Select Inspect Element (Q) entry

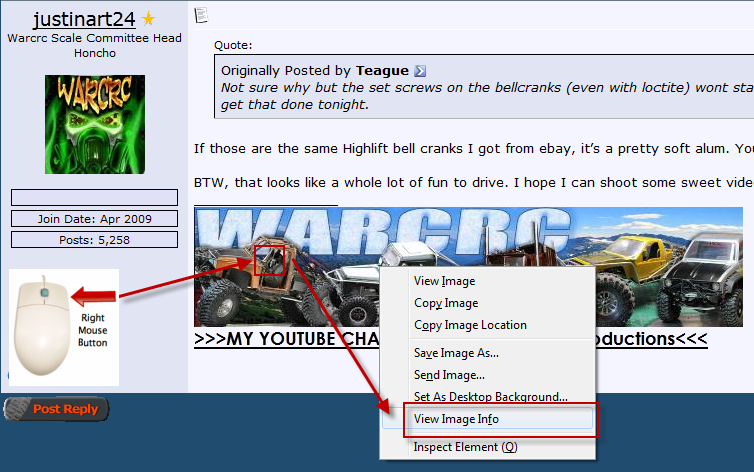465,447
